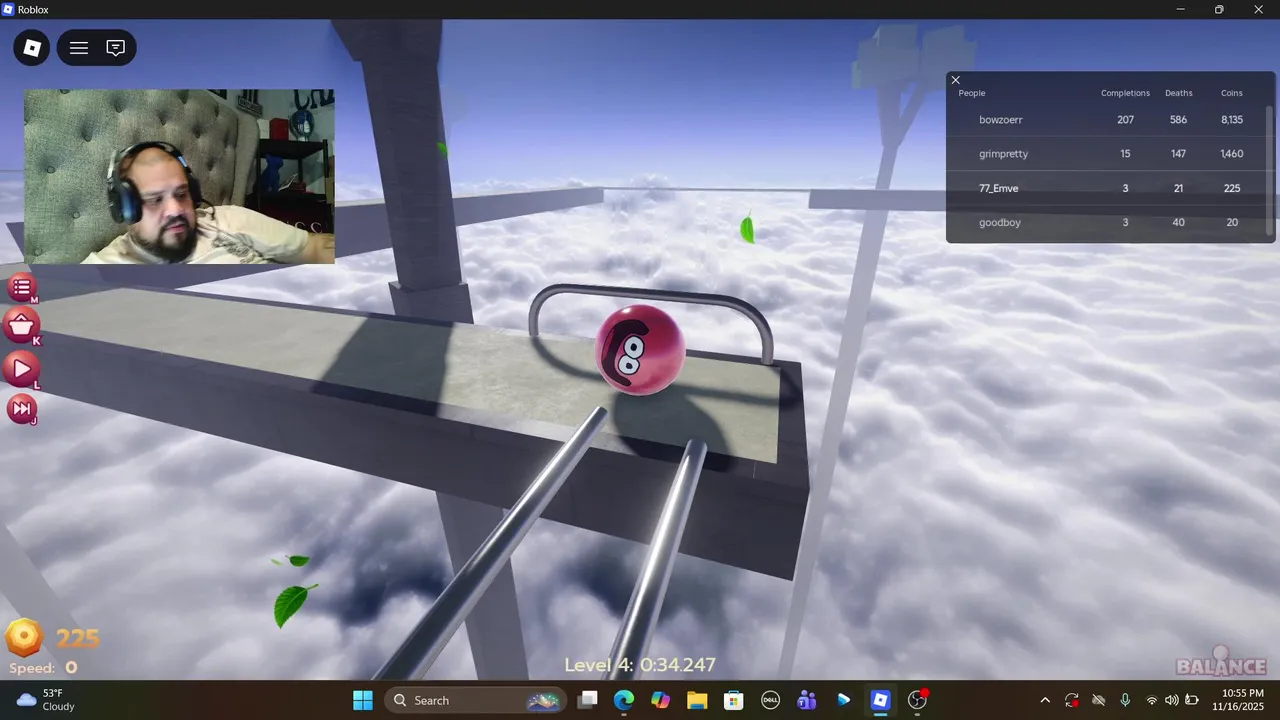Open the pink level list button (M)
This screenshot has width=1280, height=720.
(22, 288)
